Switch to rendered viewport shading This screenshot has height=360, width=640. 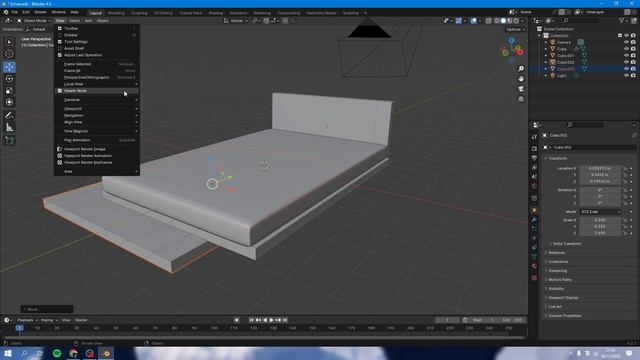[x=516, y=20]
